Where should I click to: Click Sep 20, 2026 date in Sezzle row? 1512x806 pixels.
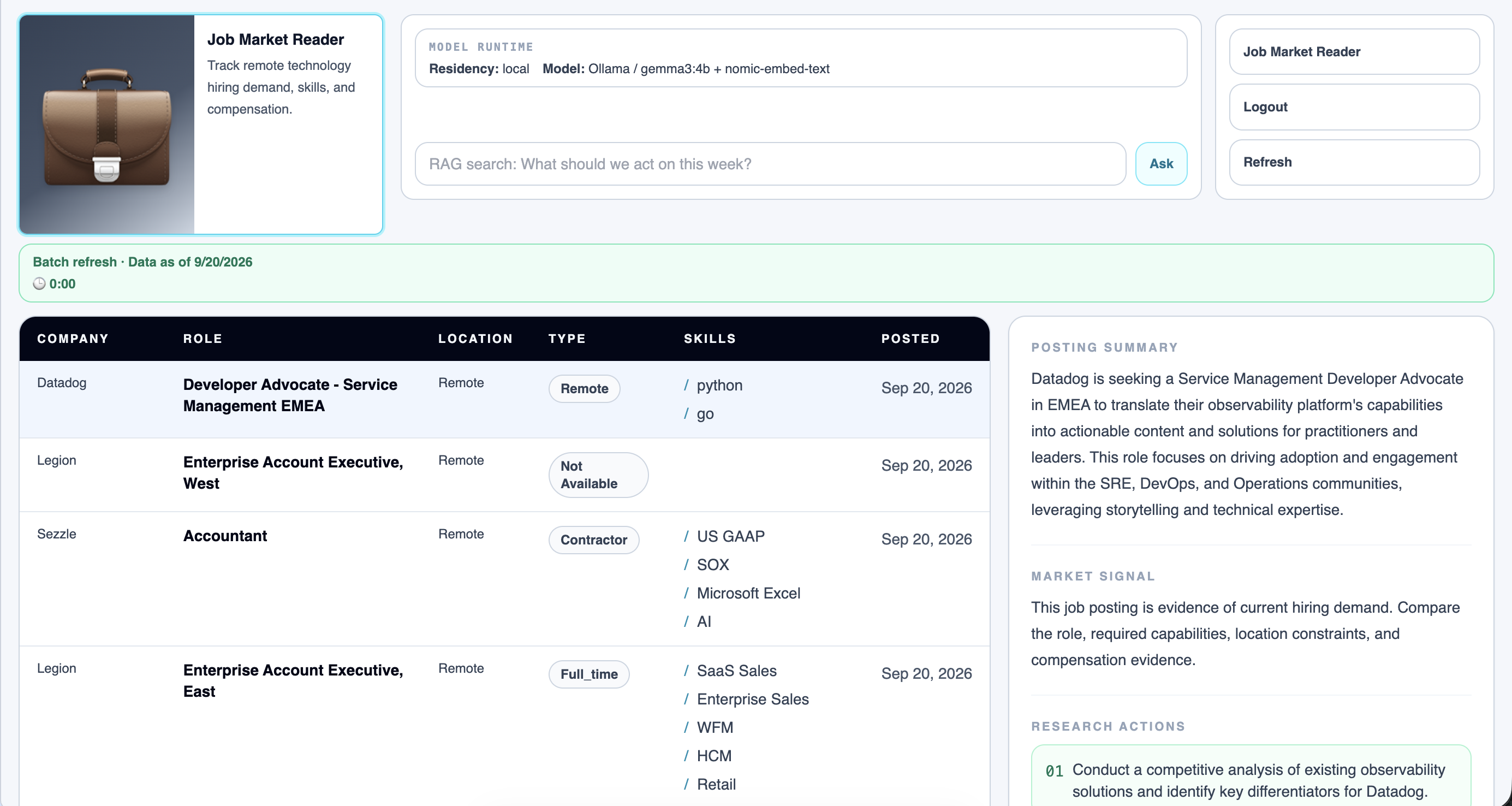[x=926, y=539]
